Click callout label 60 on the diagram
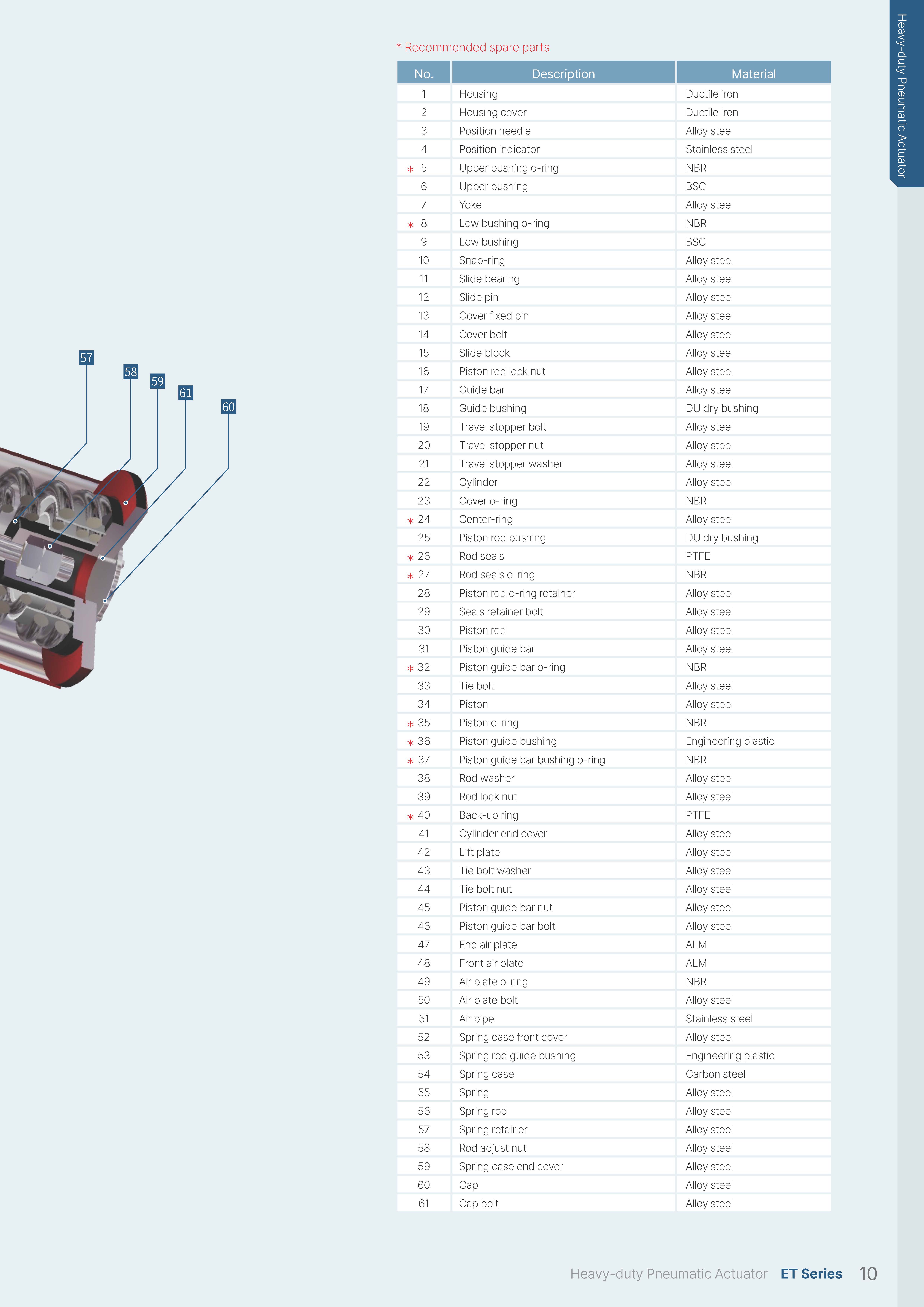Image resolution: width=924 pixels, height=1307 pixels. pos(228,406)
